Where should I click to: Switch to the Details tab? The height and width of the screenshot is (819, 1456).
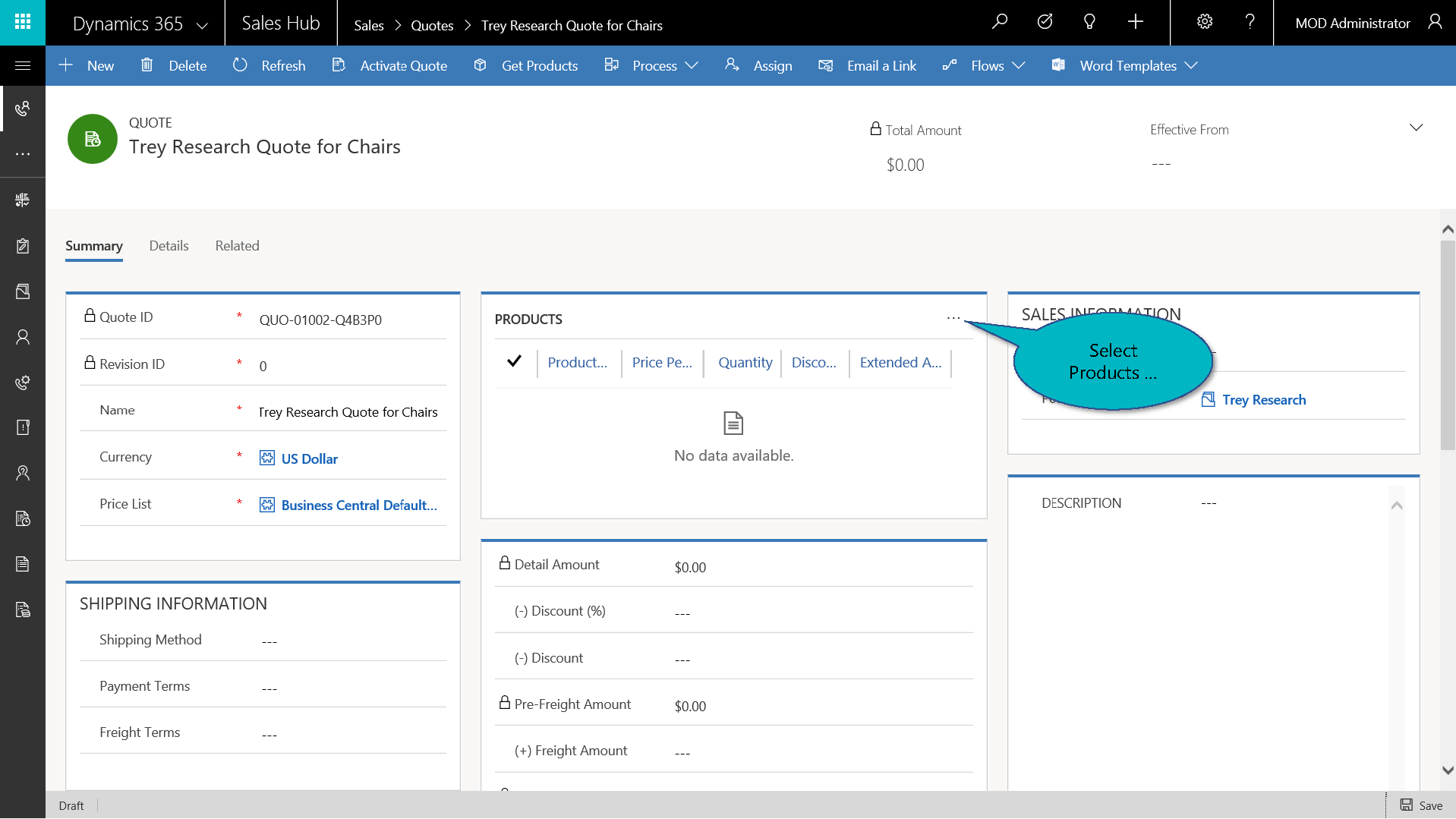click(x=169, y=246)
